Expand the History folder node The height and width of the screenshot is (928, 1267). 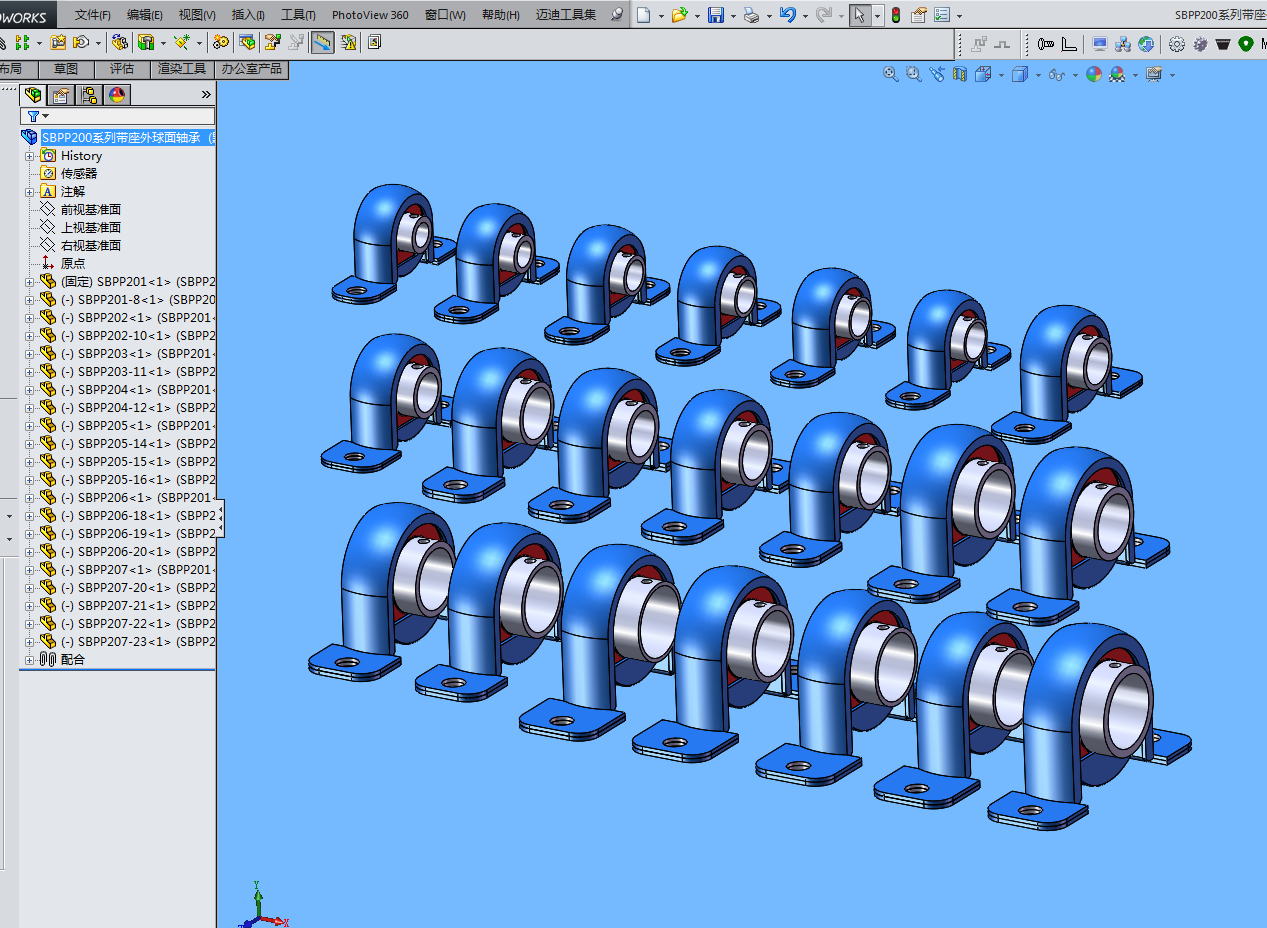(29, 155)
